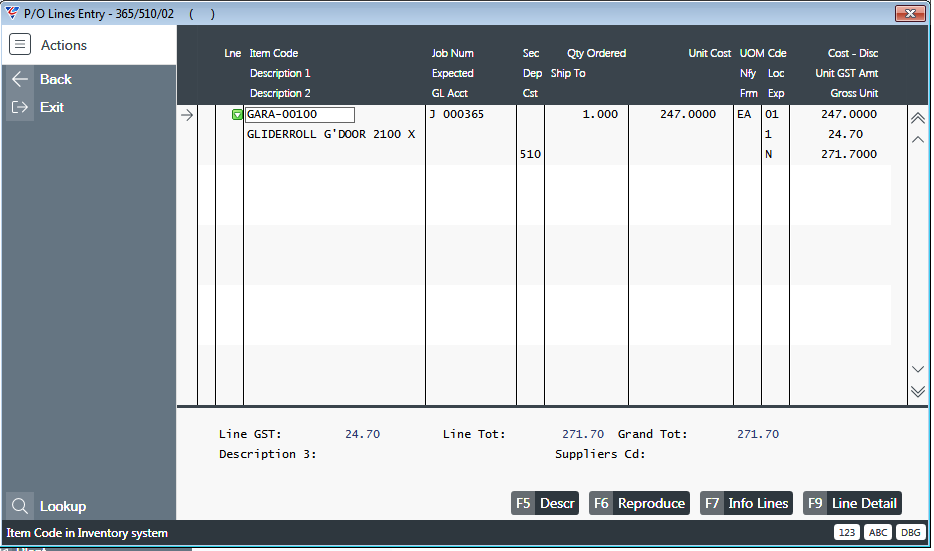This screenshot has height=551, width=934.
Task: Click the Qty Ordered column header
Action: tap(596, 53)
